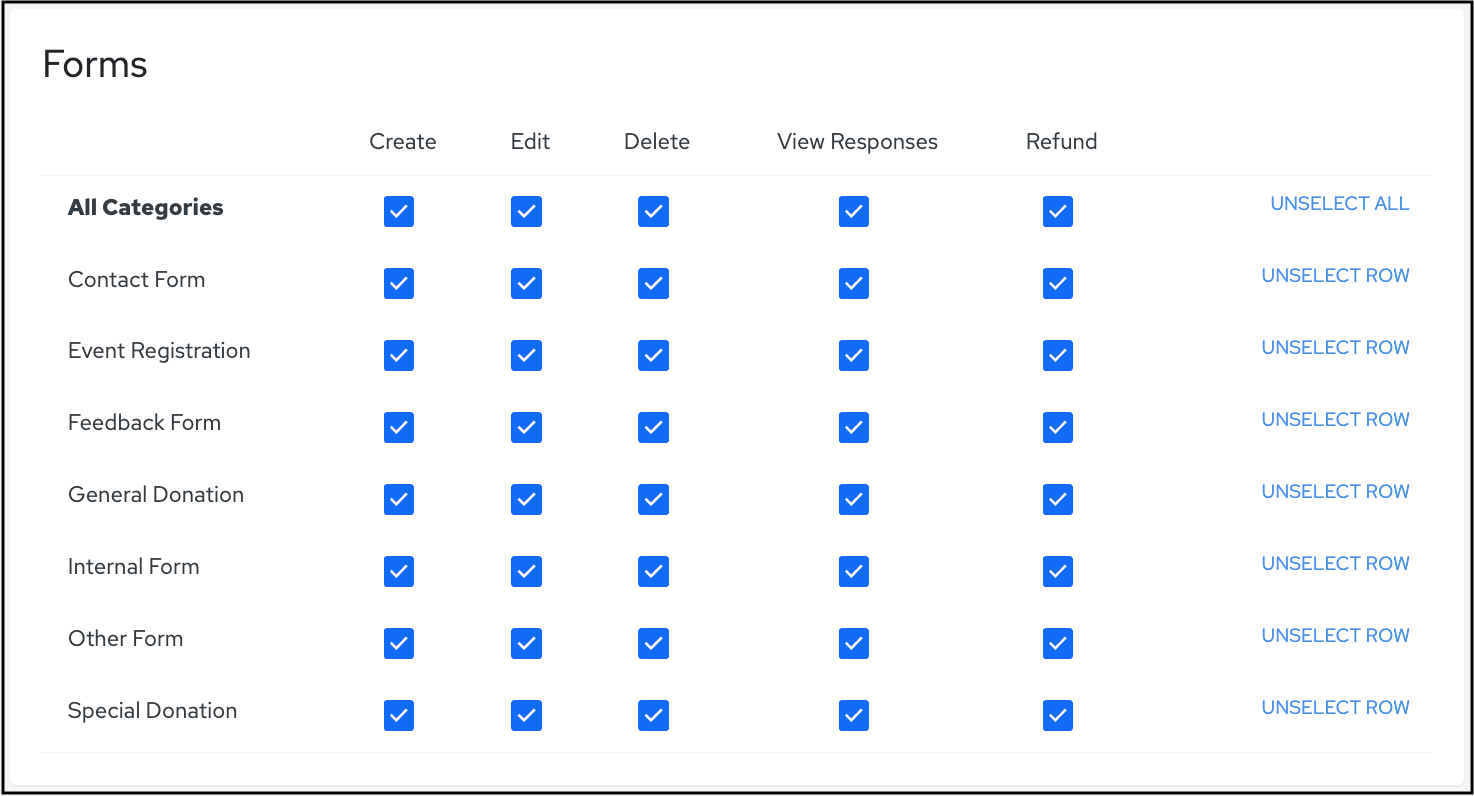Toggle View Responses for Feedback Form
Viewport: 1474px width, 796px height.
[854, 428]
